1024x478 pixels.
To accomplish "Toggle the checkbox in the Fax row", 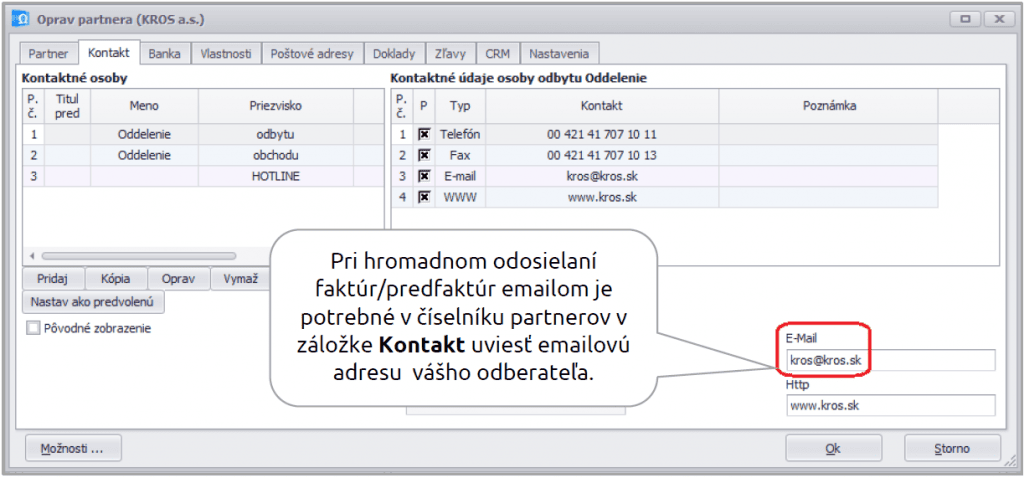I will tap(424, 155).
